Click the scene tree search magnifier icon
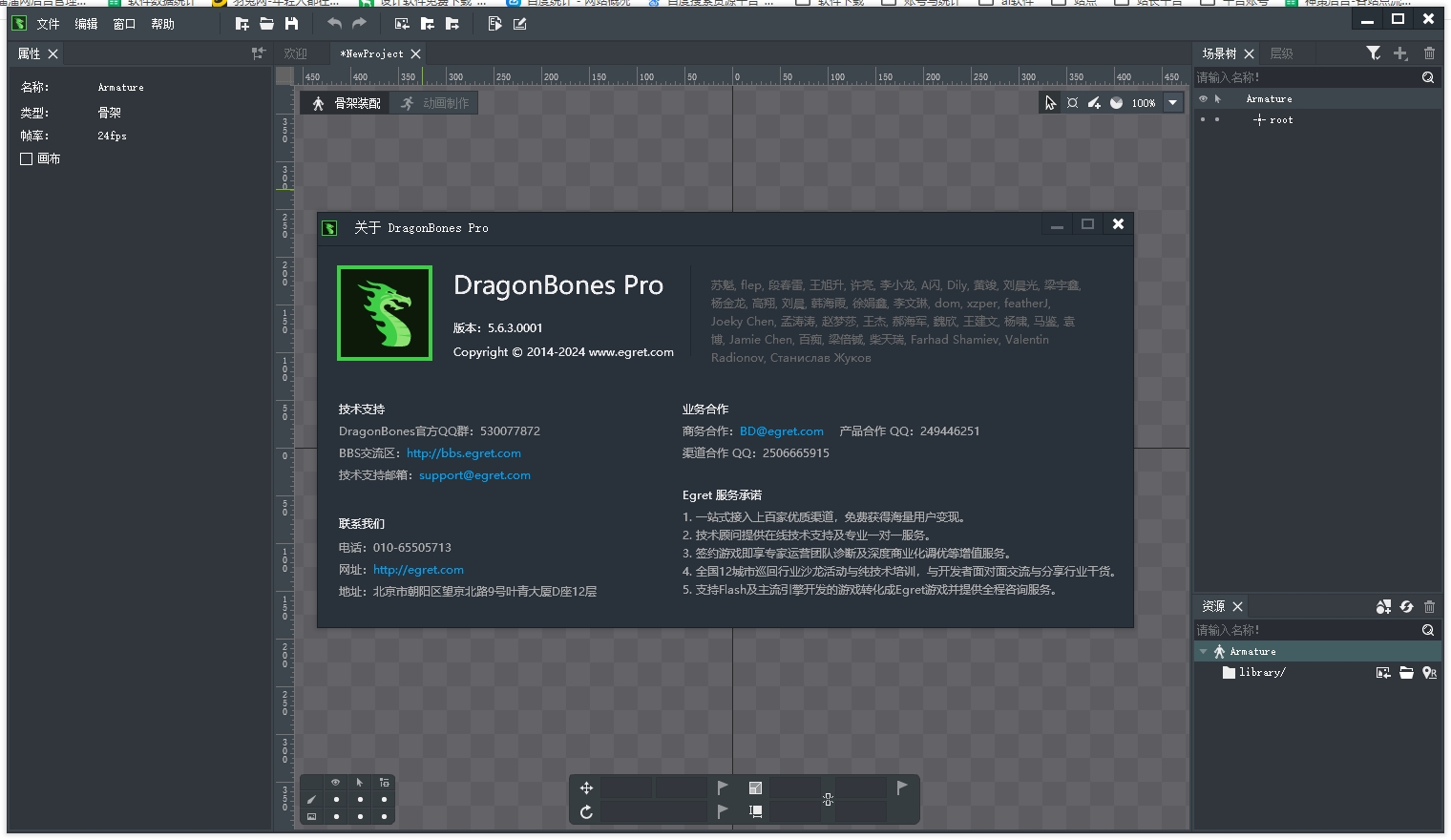The height and width of the screenshot is (840, 1451). pos(1428,77)
